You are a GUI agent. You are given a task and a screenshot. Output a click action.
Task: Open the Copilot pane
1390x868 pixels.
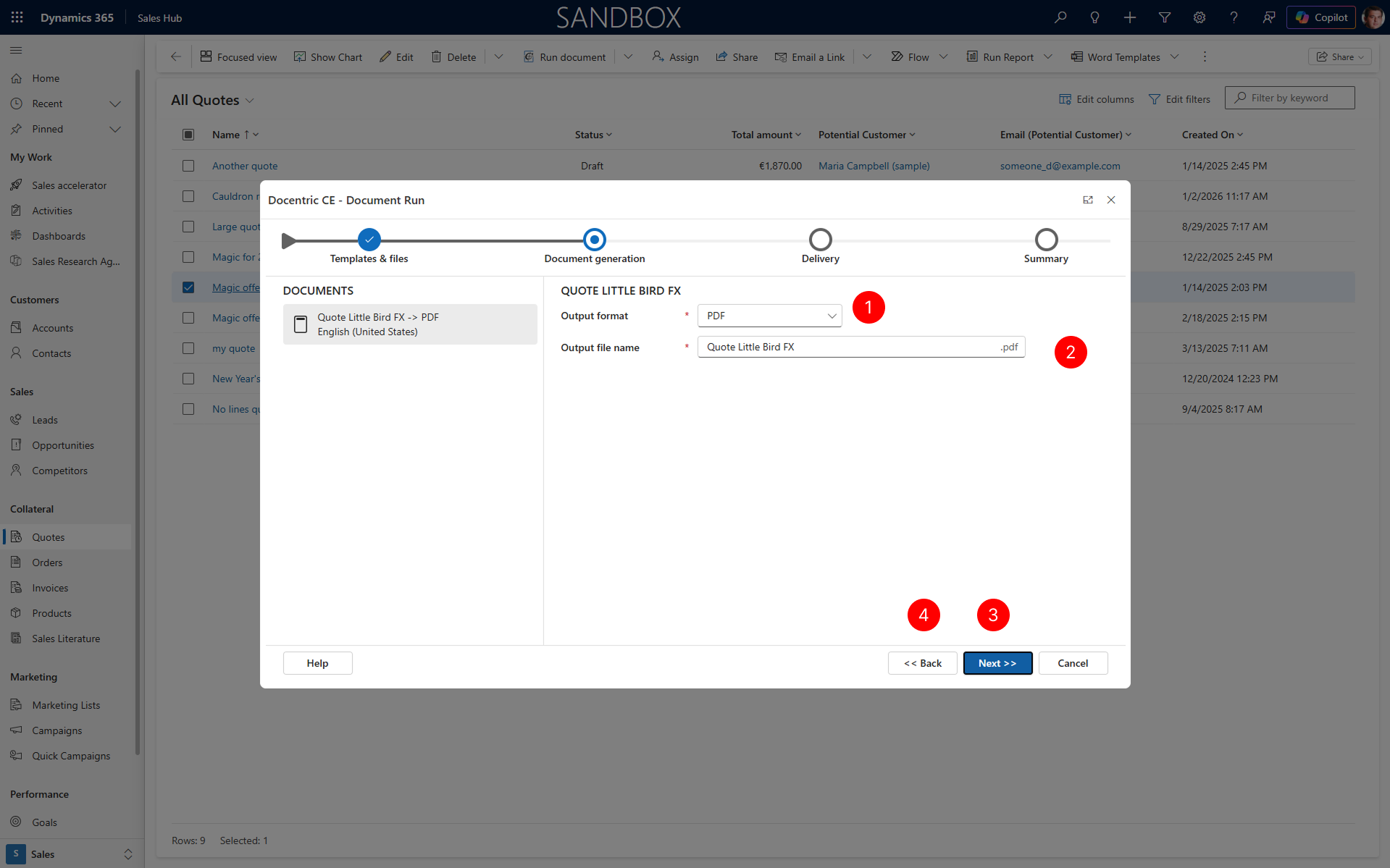pos(1321,17)
